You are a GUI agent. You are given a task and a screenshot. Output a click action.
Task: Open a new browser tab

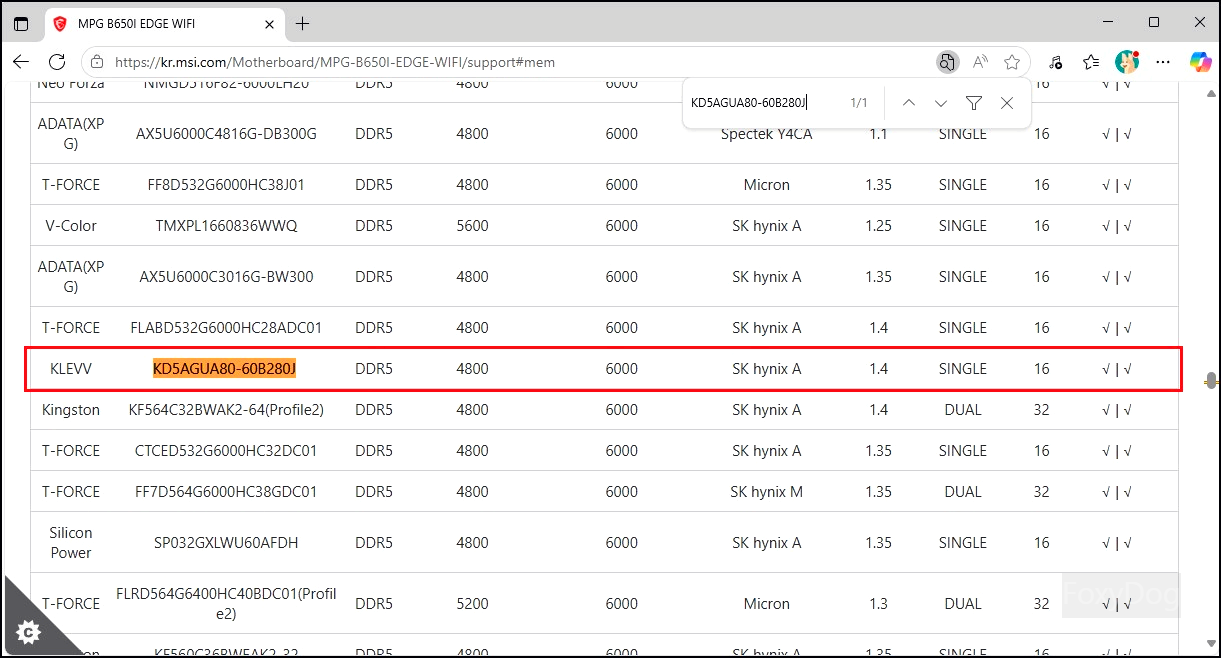(x=303, y=23)
